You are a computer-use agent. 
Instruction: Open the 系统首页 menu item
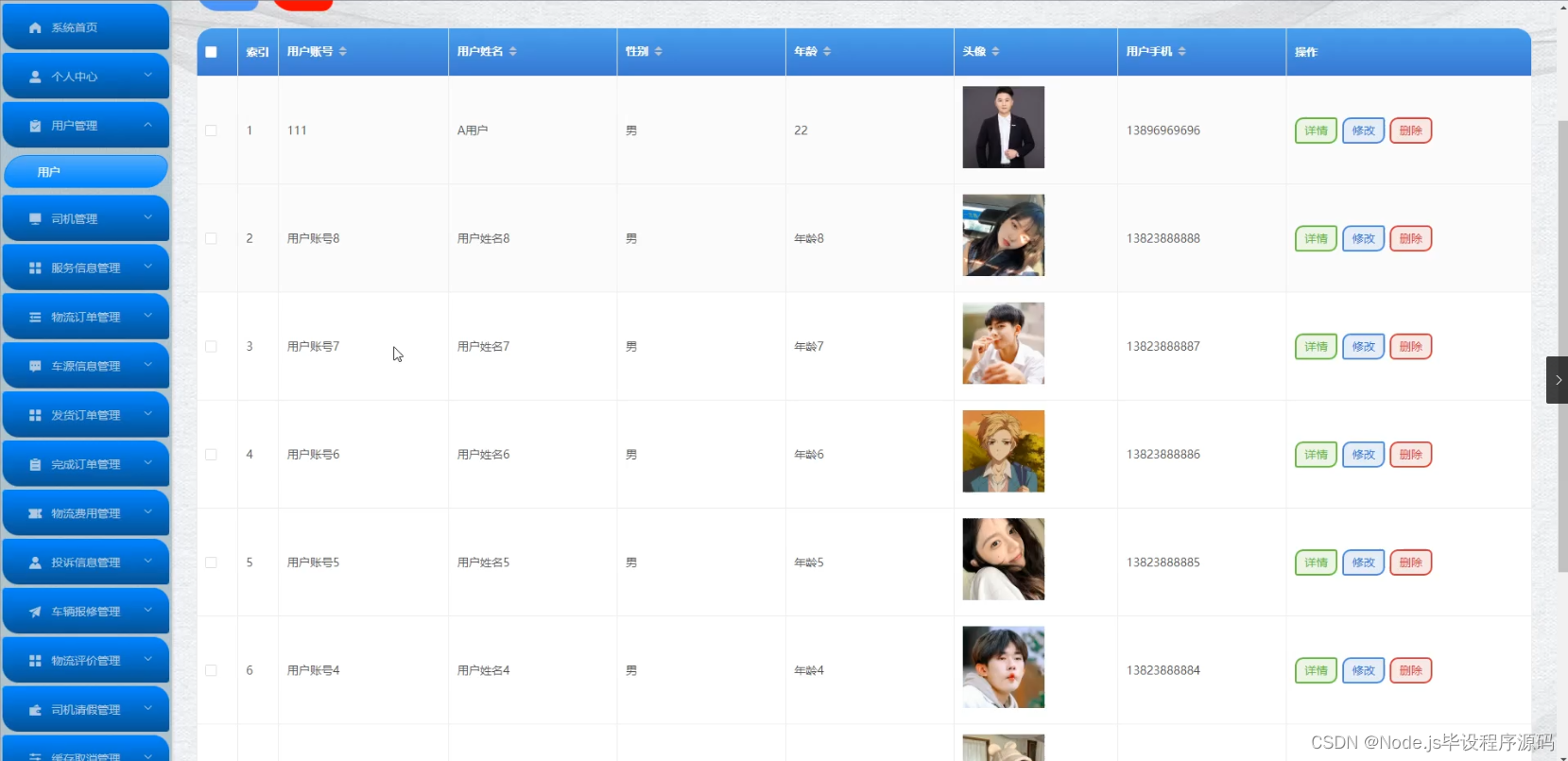click(x=86, y=26)
